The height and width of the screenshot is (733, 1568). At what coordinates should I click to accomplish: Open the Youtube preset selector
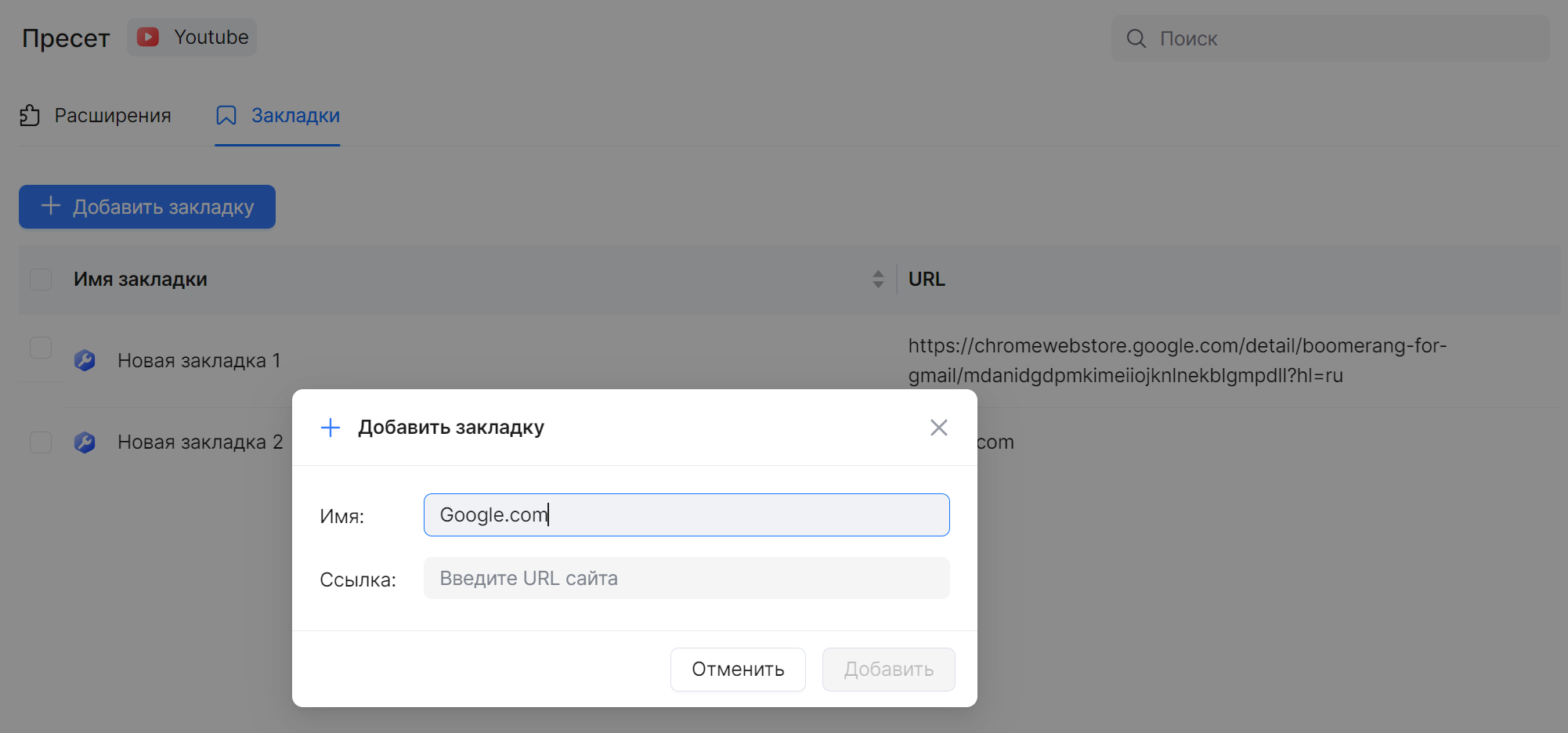click(192, 38)
